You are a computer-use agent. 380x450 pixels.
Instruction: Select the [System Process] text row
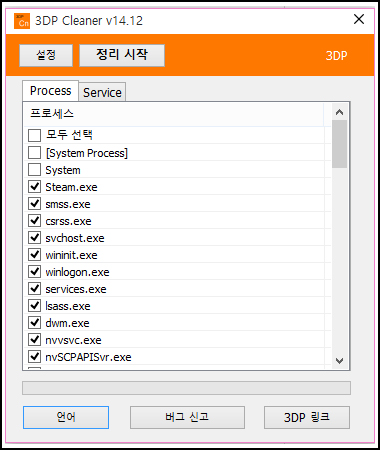tap(87, 153)
